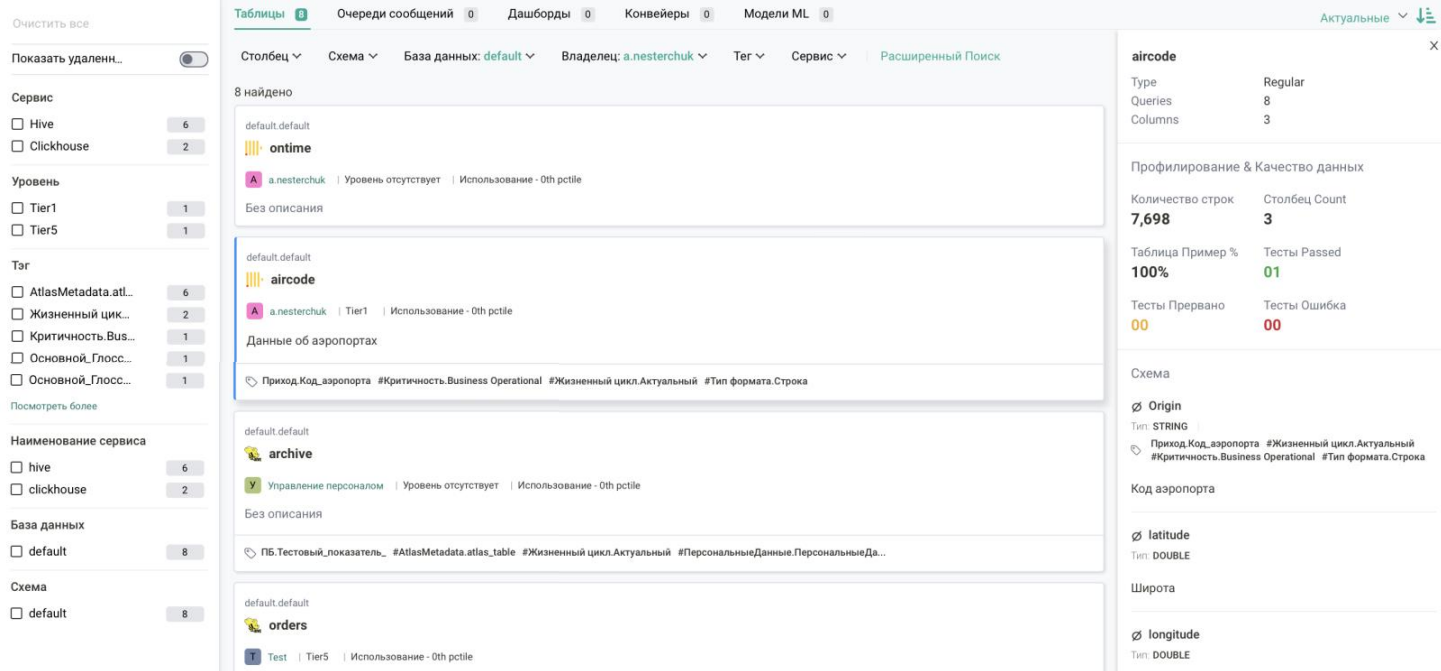Check the Clickhouse service checkbox
The width and height of the screenshot is (1441, 671).
tap(17, 146)
